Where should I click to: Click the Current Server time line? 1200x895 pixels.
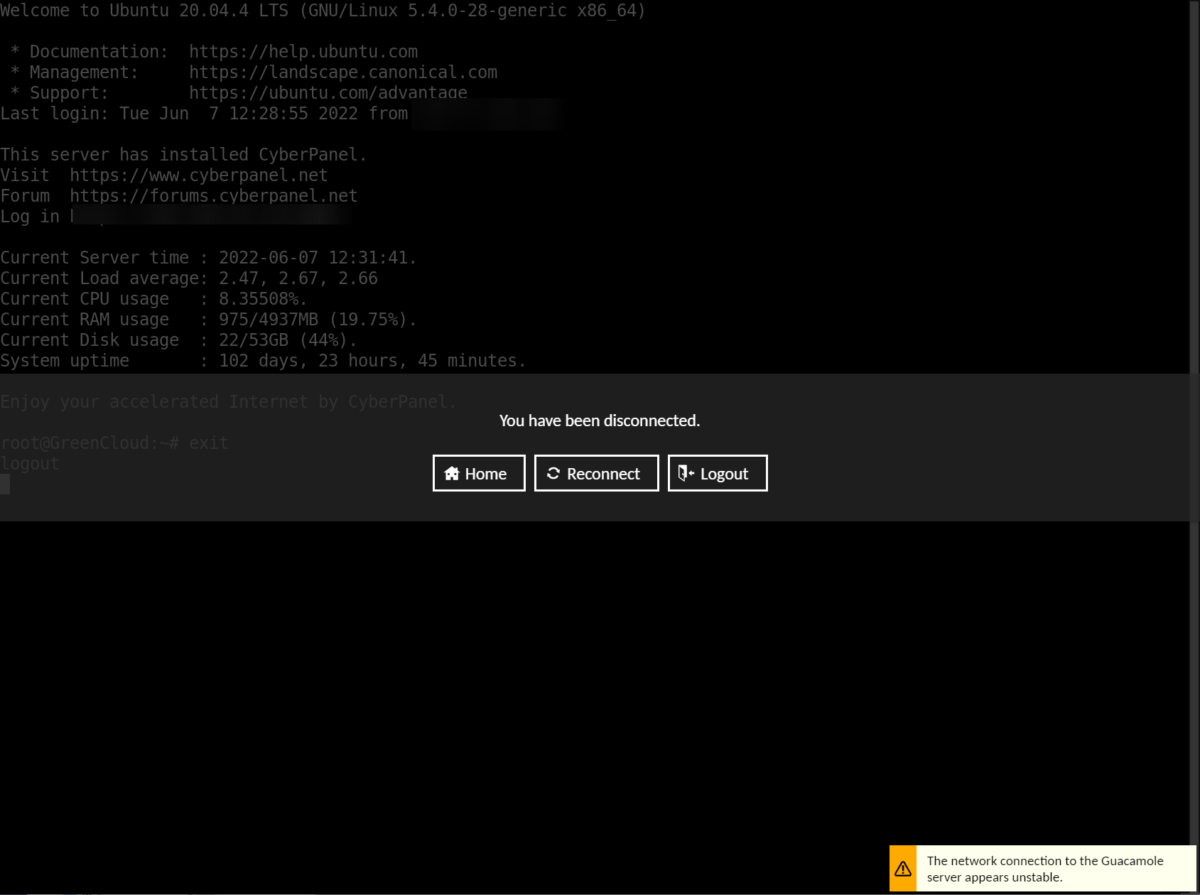pyautogui.click(x=208, y=257)
